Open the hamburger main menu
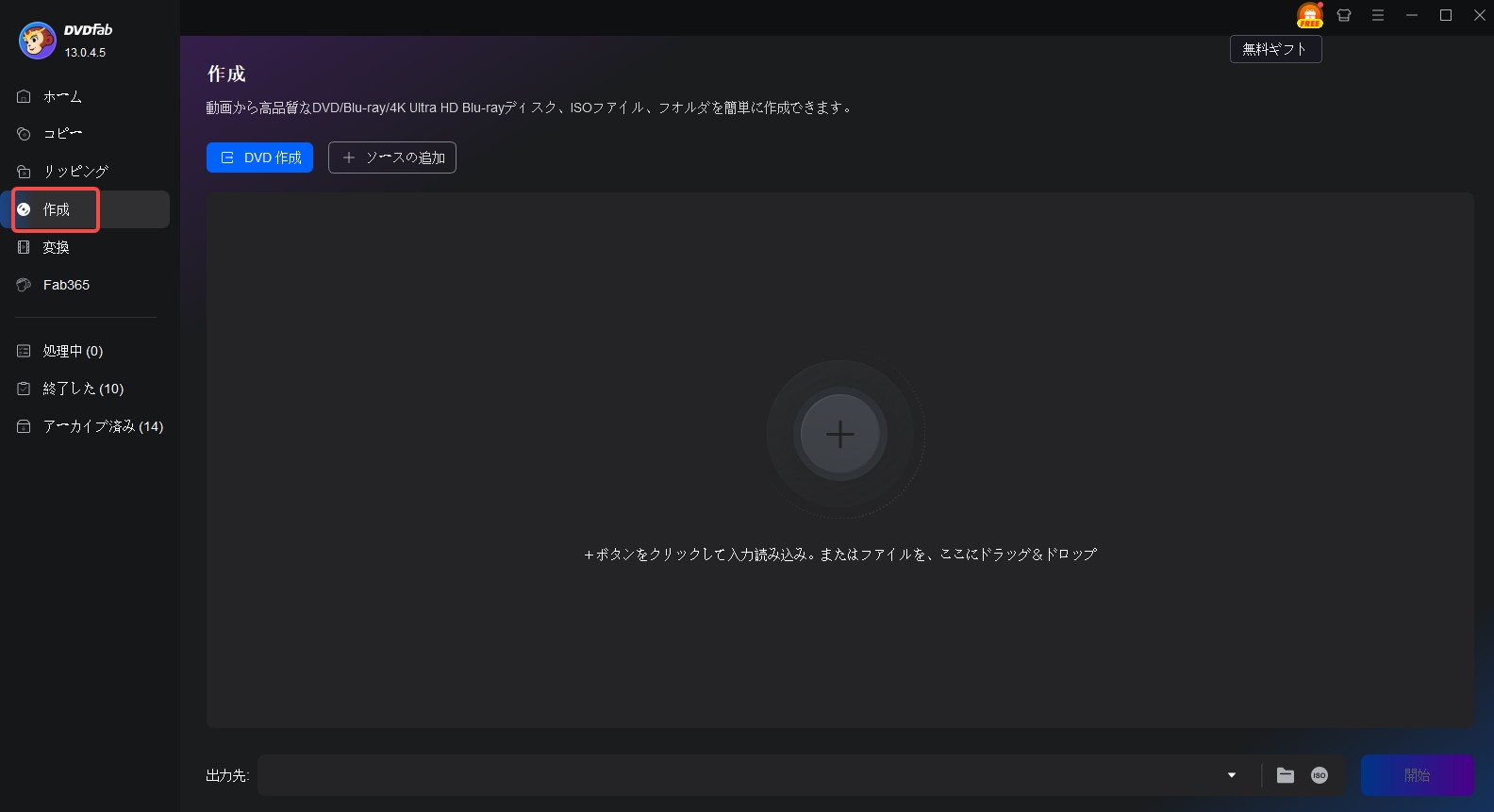 [x=1378, y=15]
